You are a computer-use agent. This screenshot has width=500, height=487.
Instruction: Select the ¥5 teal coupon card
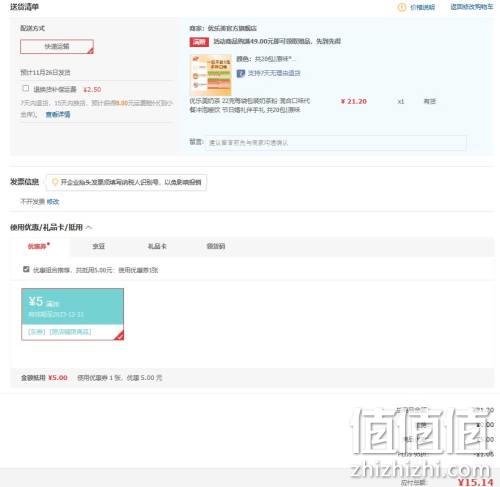72,314
